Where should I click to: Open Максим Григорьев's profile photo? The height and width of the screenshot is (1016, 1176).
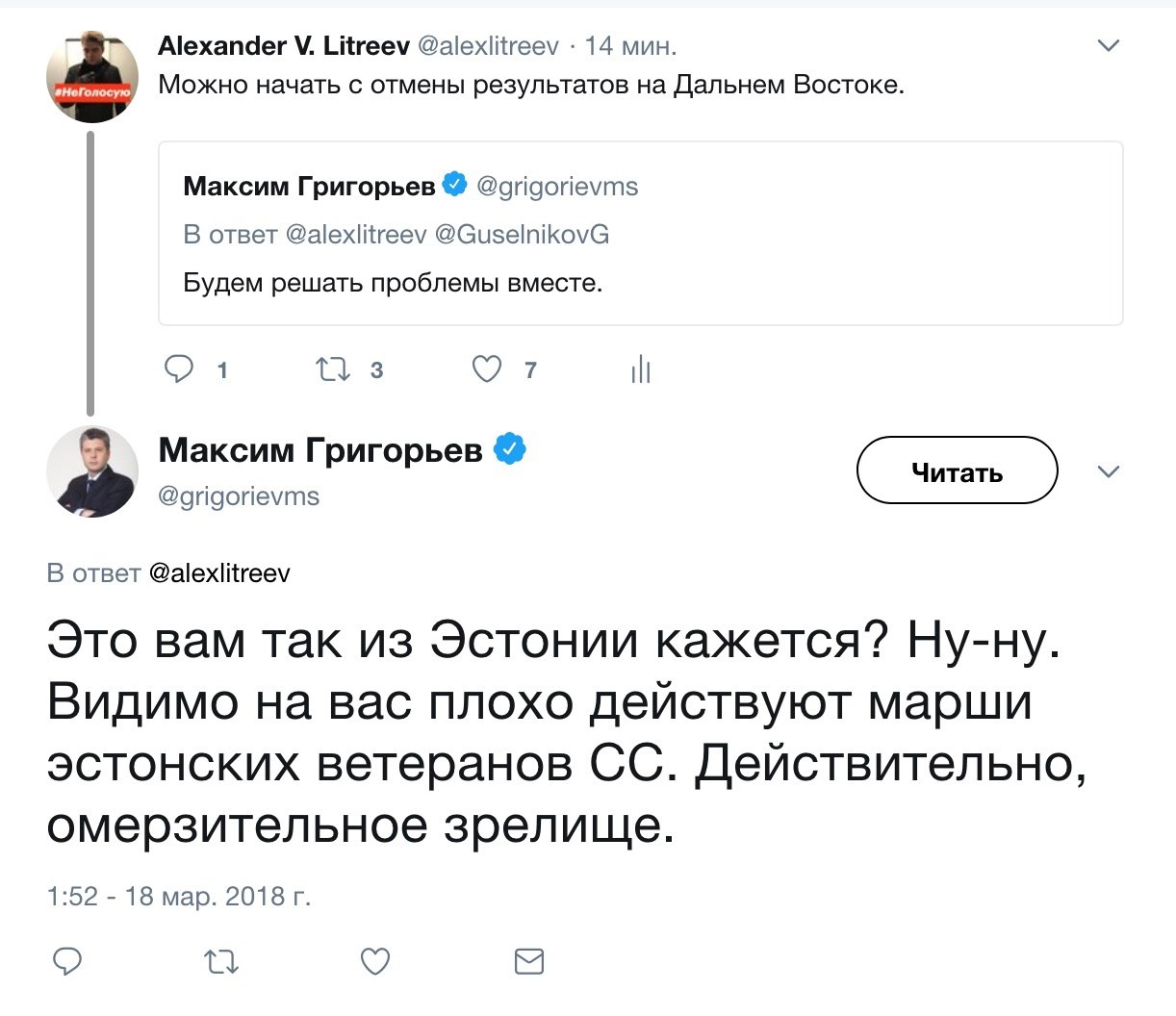[x=92, y=471]
